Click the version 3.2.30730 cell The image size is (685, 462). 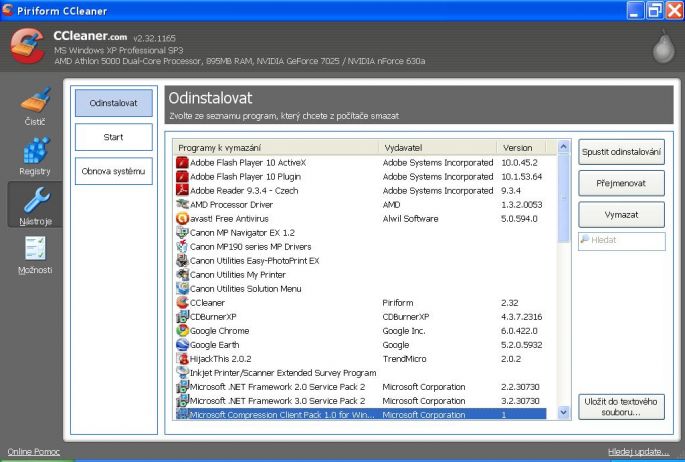[520, 400]
